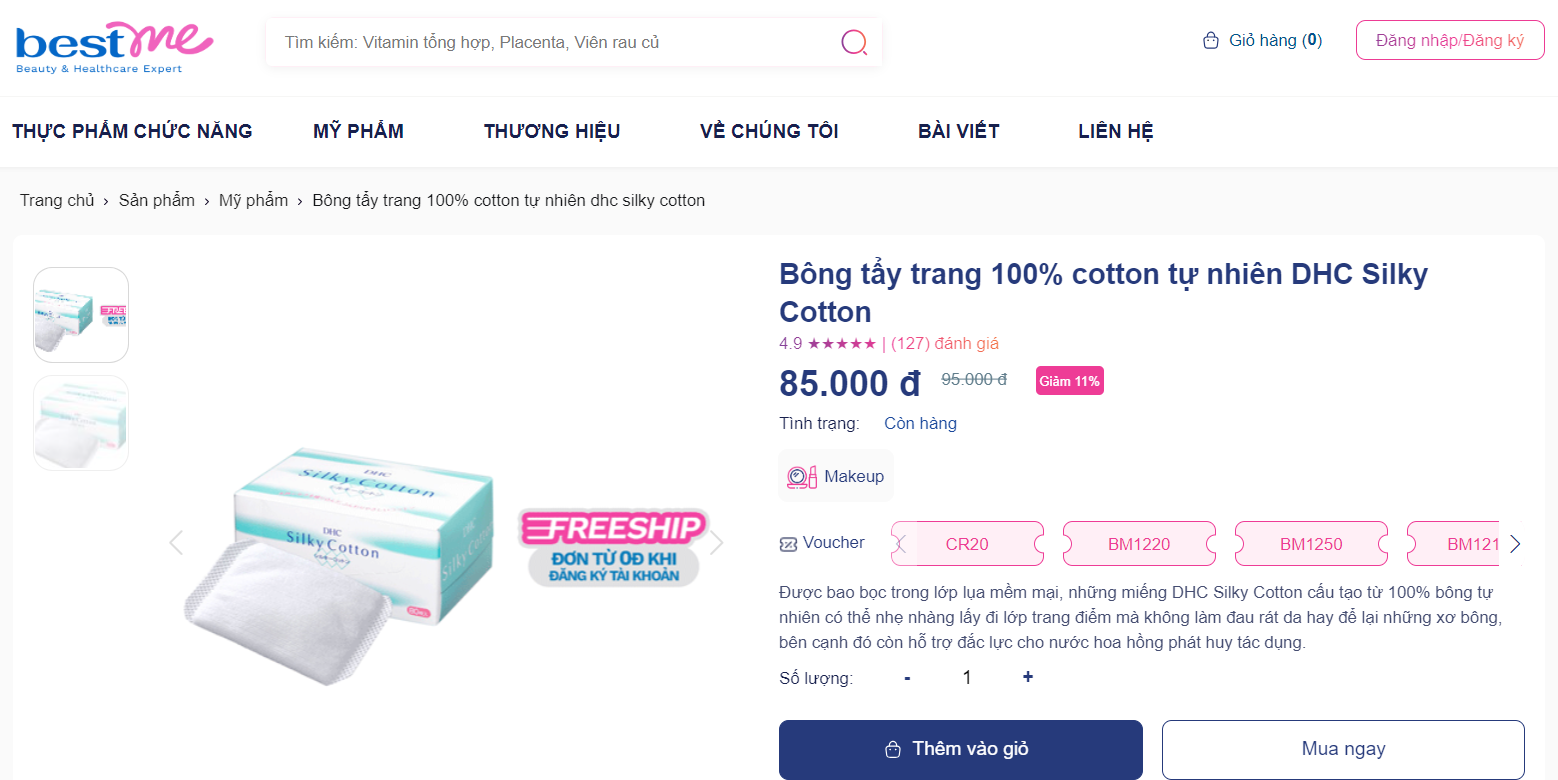Open the MỸ PHẨM dropdown menu

(x=358, y=131)
